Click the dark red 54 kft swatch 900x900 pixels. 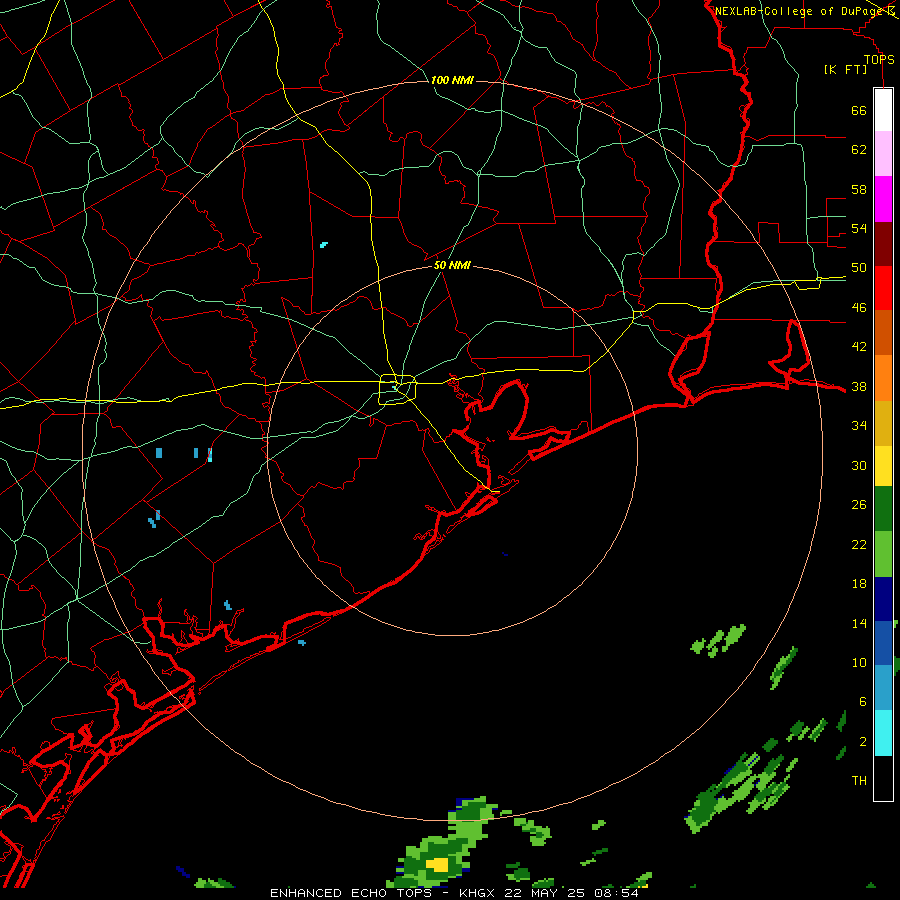pyautogui.click(x=883, y=244)
